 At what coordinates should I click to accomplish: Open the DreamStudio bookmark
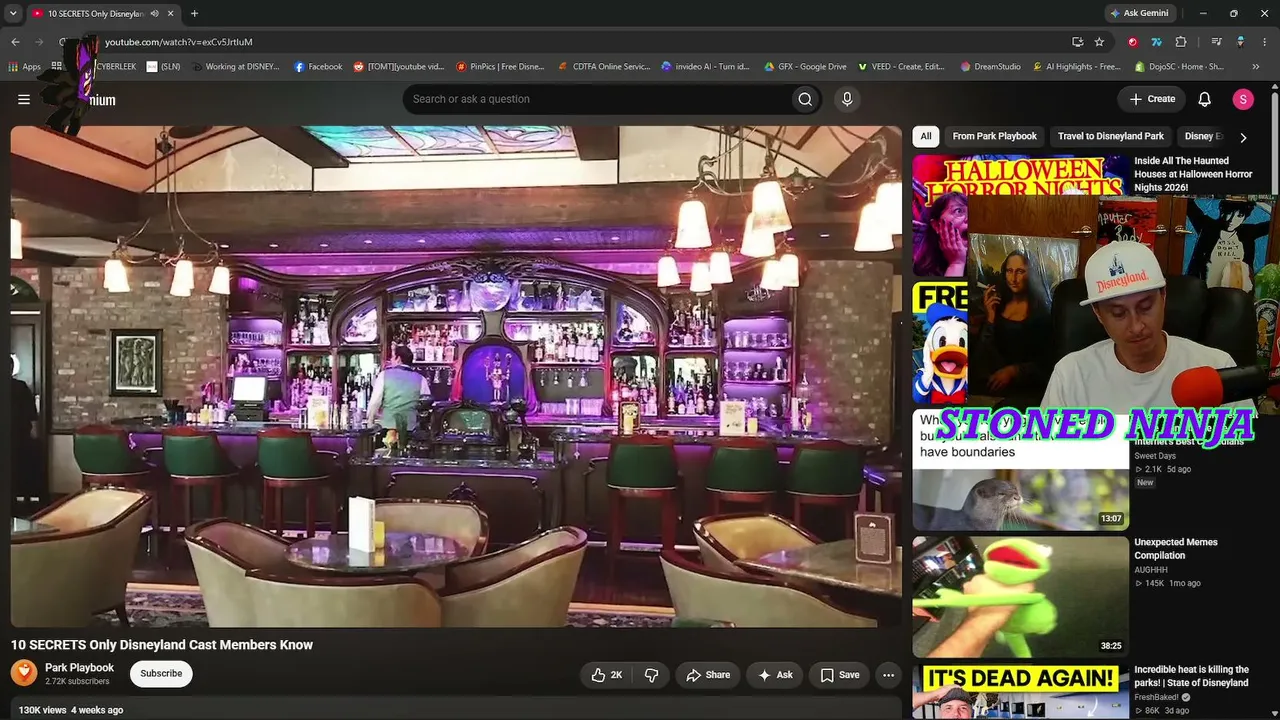pos(990,67)
